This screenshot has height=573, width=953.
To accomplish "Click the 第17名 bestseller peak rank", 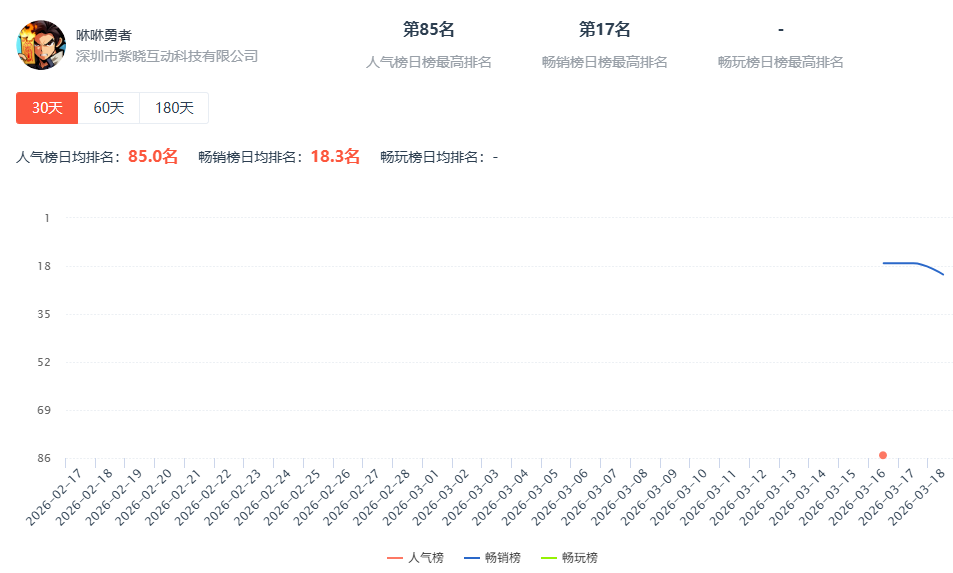I will point(604,30).
